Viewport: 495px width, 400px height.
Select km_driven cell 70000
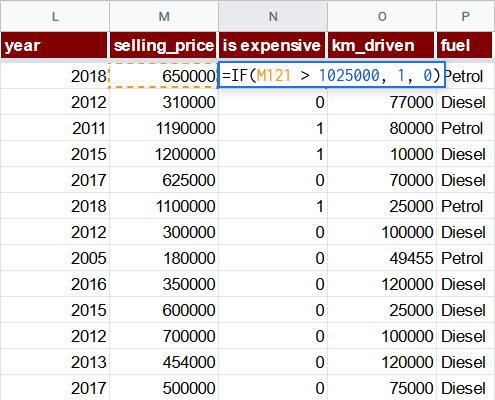click(382, 180)
